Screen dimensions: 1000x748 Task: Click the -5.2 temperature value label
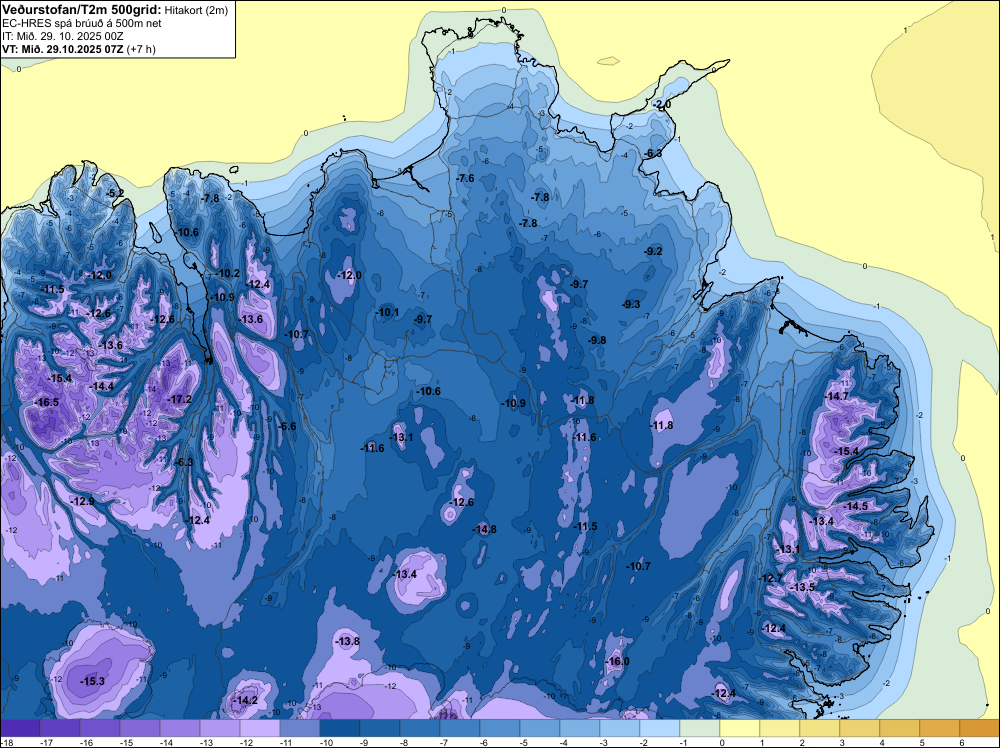pos(115,193)
